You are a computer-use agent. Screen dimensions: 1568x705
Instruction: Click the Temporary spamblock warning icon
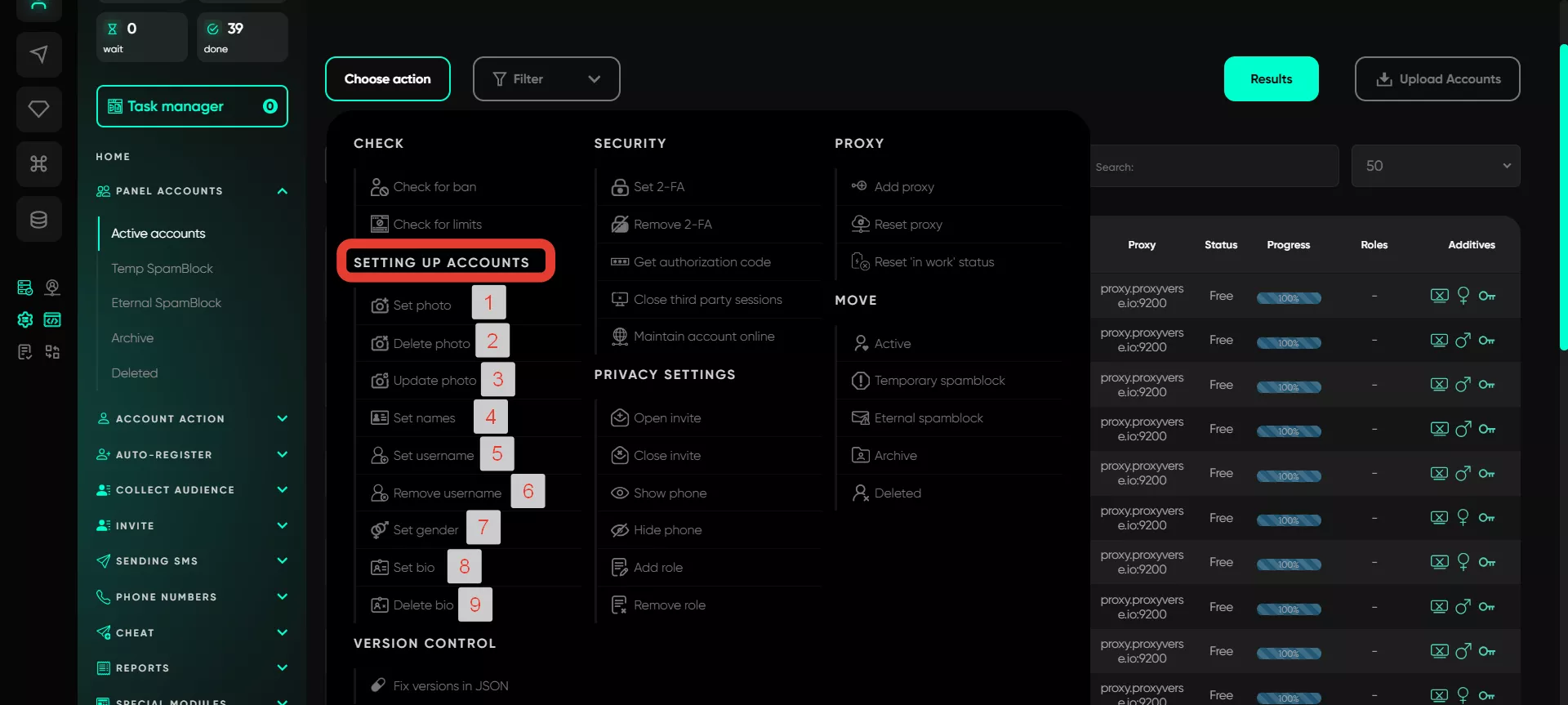(860, 381)
